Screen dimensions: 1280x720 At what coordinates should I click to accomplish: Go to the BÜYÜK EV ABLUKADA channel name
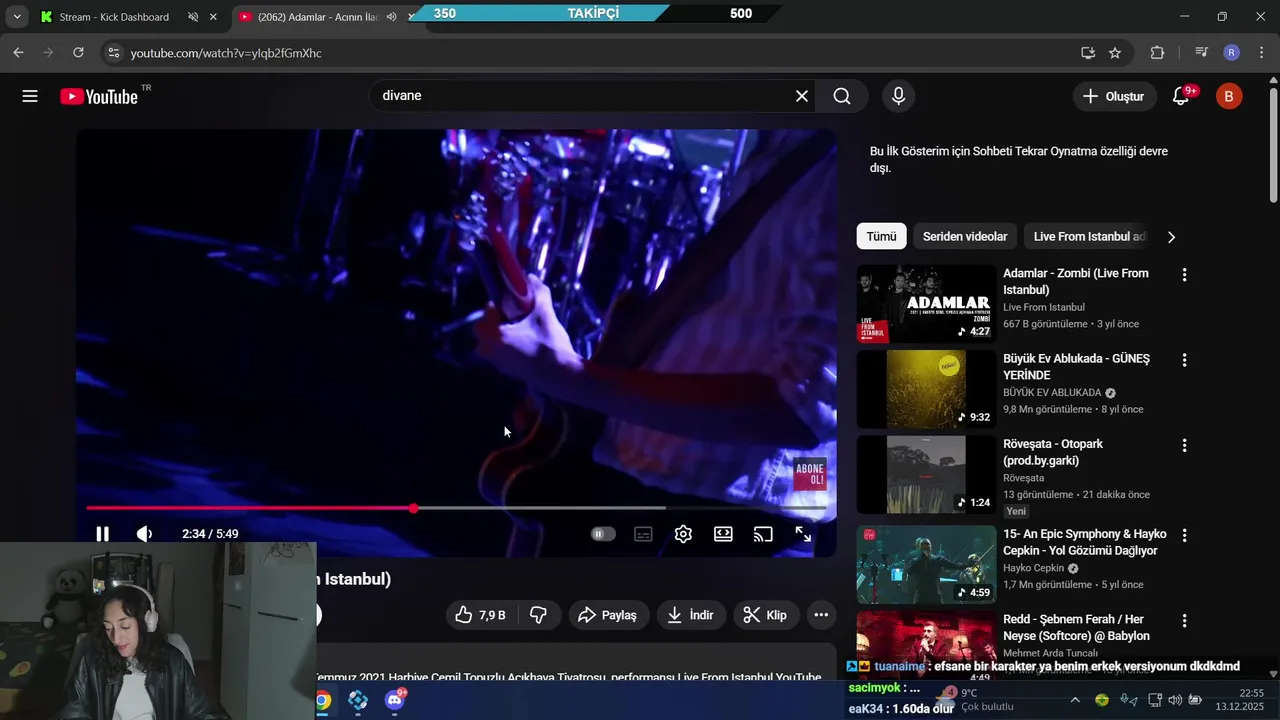(x=1052, y=393)
